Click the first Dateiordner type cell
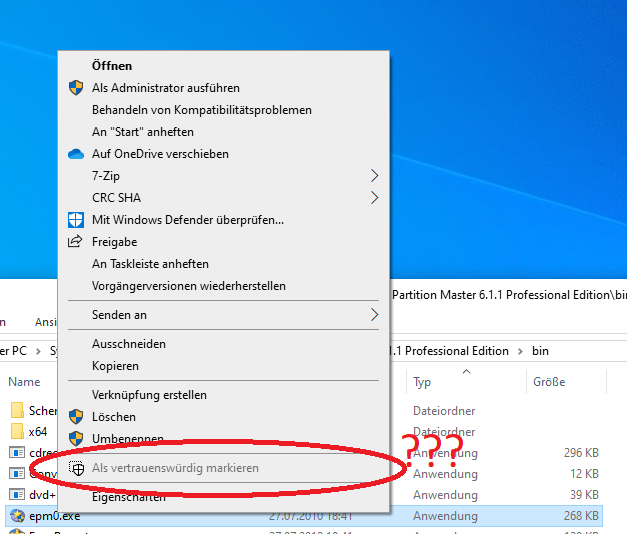 pos(444,411)
